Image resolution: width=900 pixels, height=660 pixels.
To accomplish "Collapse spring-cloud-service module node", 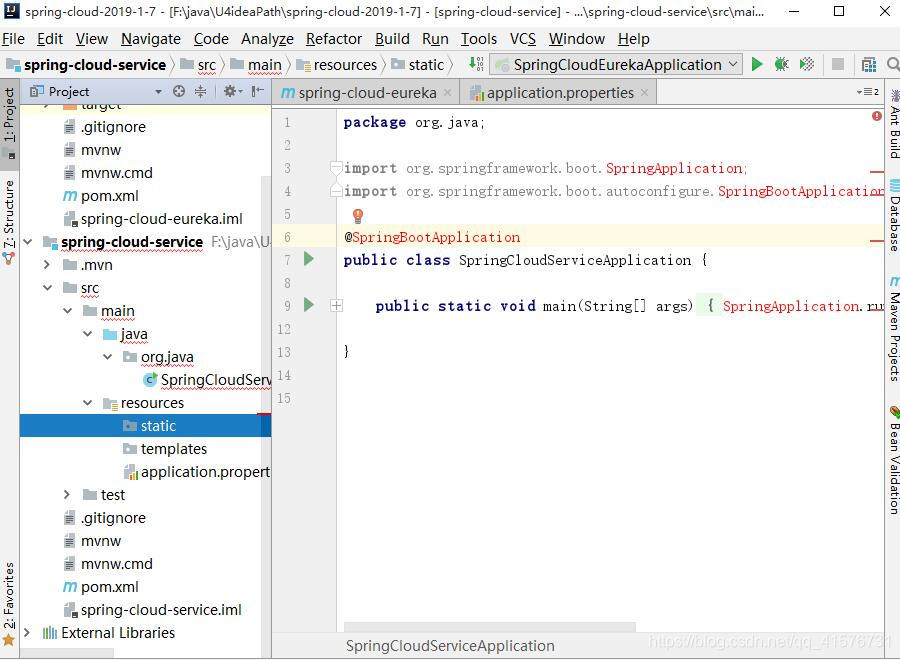I will click(x=28, y=242).
